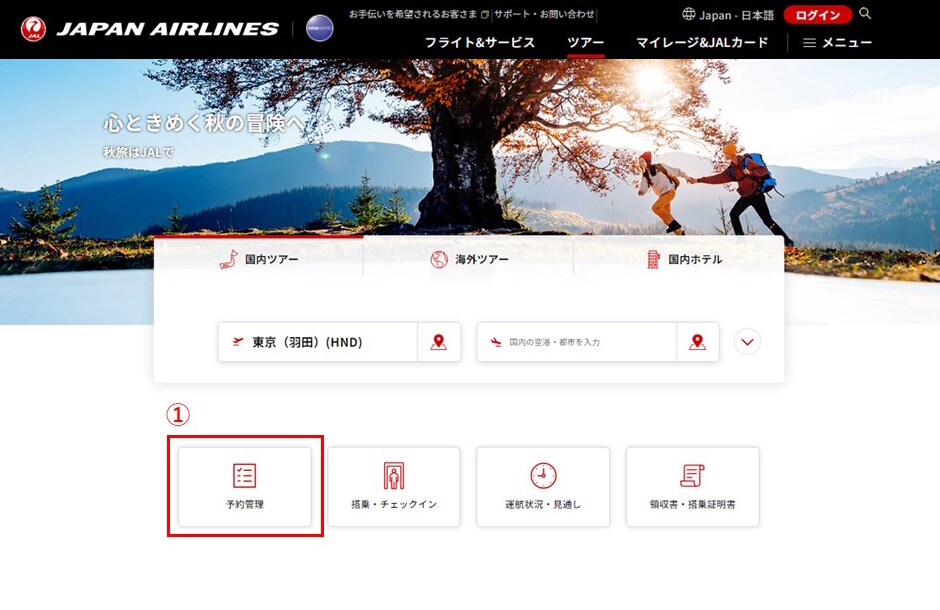The height and width of the screenshot is (610, 940).
Task: Click the oneworld alliance logo
Action: (319, 28)
